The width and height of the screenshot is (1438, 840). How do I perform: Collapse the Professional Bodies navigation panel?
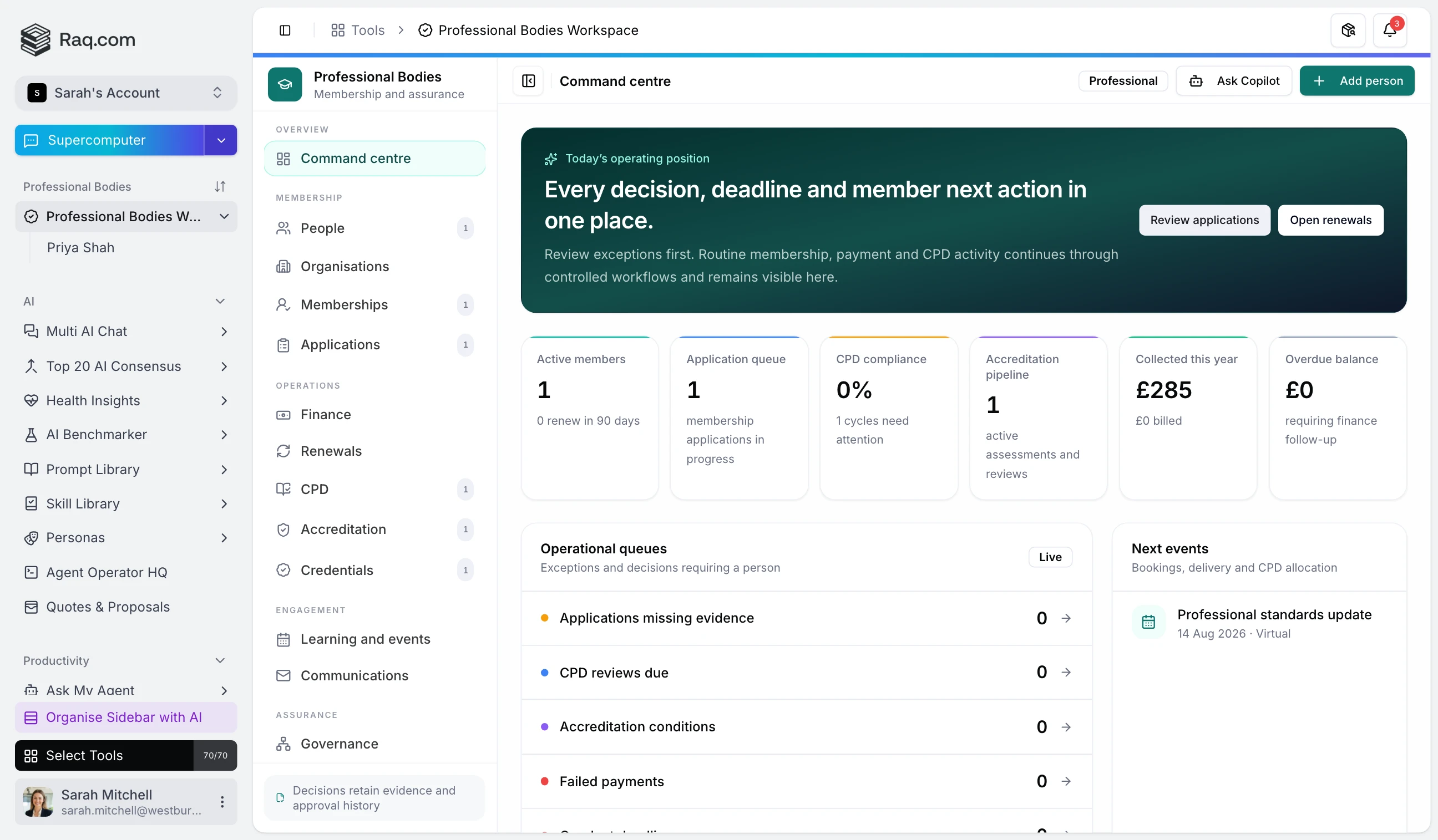[x=528, y=81]
